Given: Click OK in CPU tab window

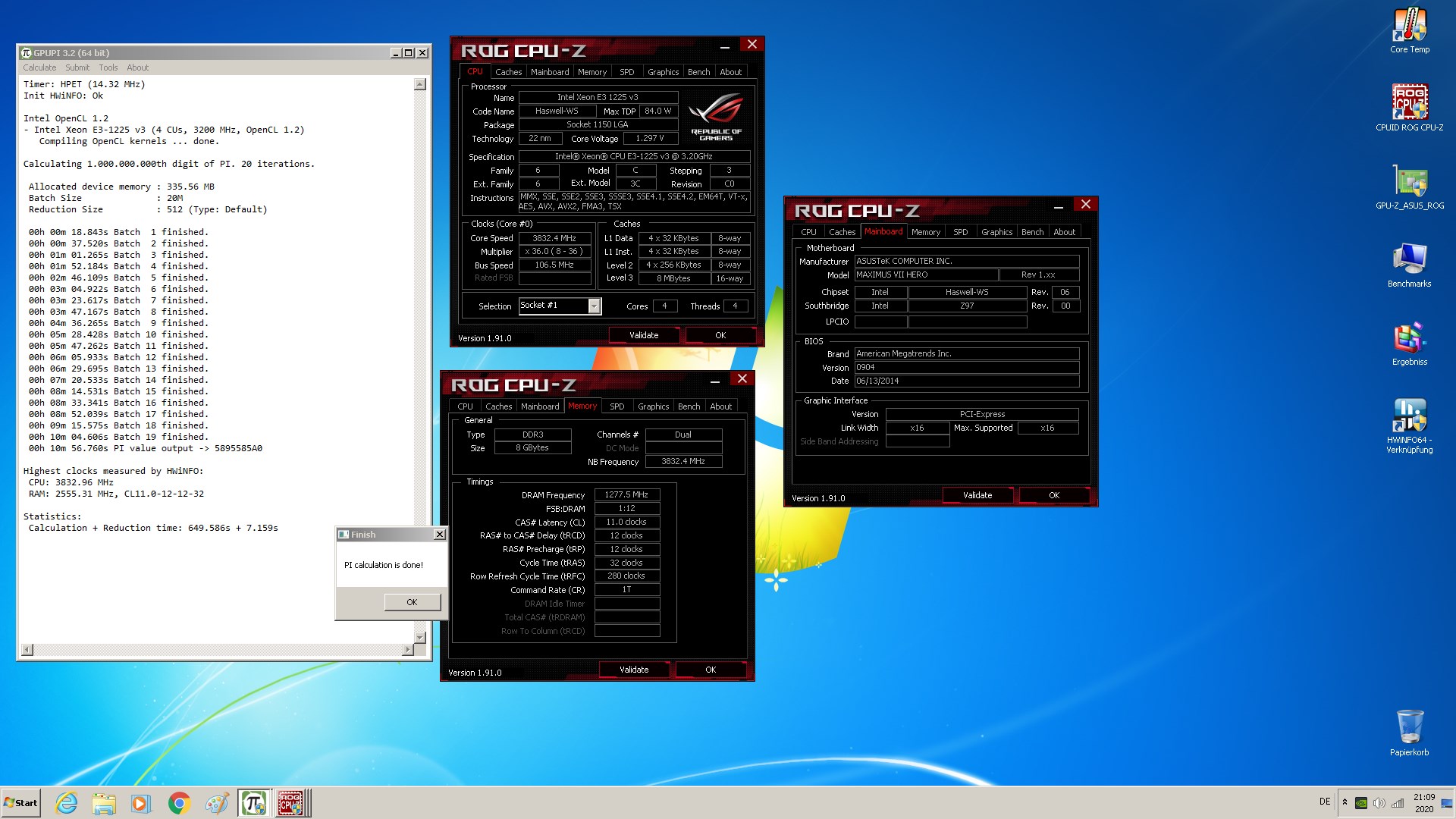Looking at the screenshot, I should (720, 335).
